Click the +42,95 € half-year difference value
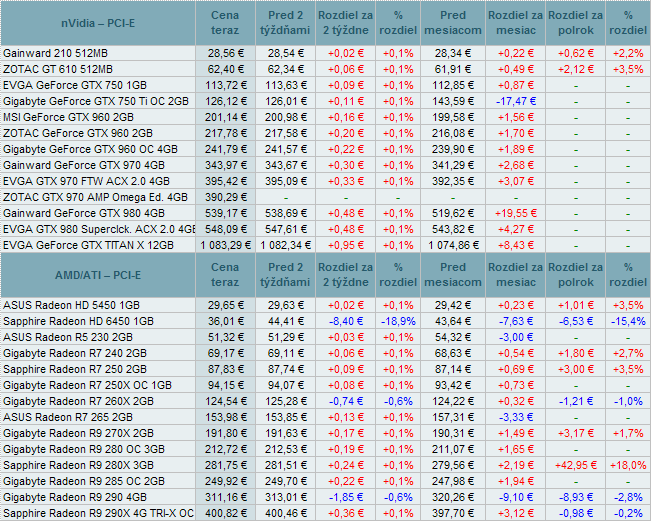 pos(576,465)
